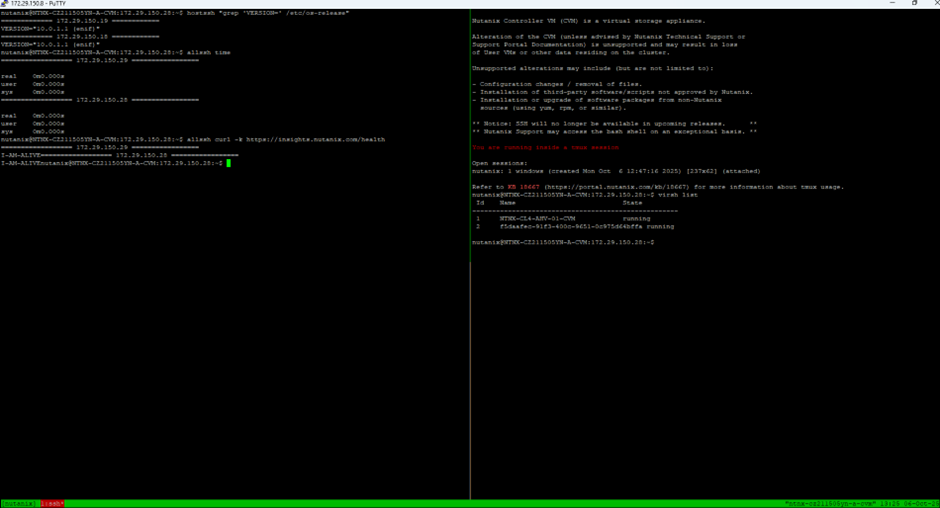Select the red '1:ssh*' tmux window tab
Viewport: 940px width, 508px height.
53,504
